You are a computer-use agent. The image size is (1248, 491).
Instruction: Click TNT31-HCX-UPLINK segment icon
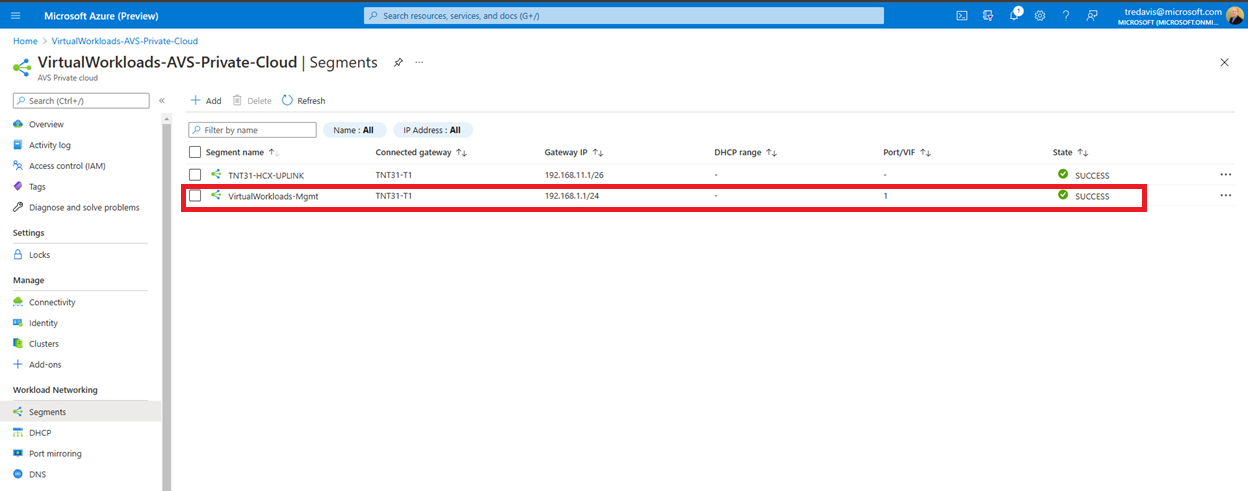[x=216, y=175]
